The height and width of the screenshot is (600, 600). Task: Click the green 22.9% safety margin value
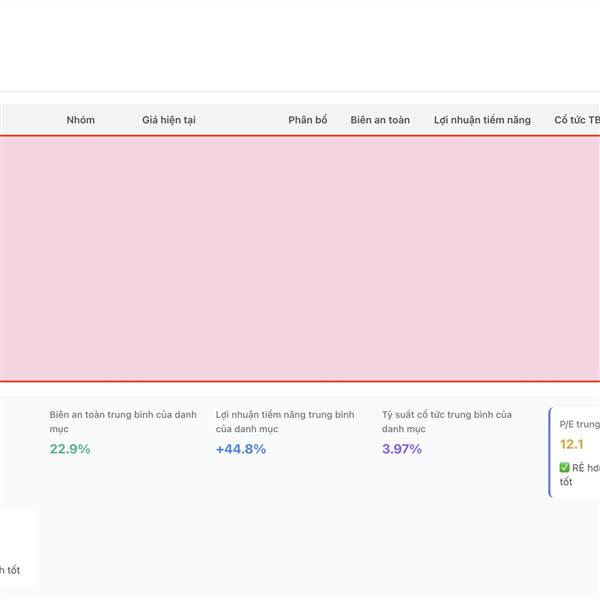click(x=70, y=449)
